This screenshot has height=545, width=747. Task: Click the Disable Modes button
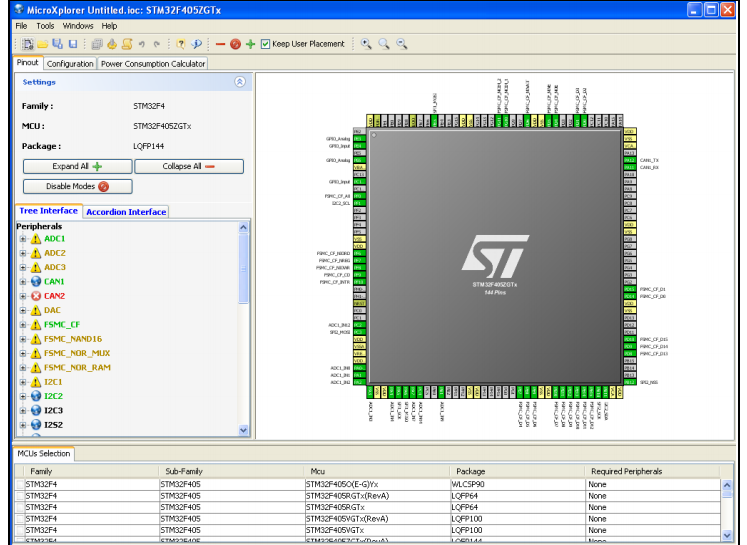click(x=78, y=186)
